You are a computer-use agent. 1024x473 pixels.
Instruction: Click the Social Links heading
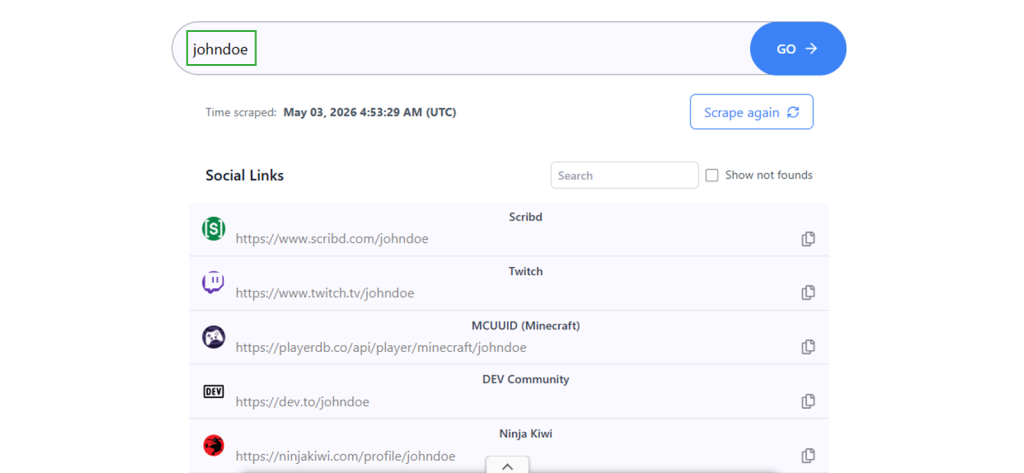tap(244, 175)
